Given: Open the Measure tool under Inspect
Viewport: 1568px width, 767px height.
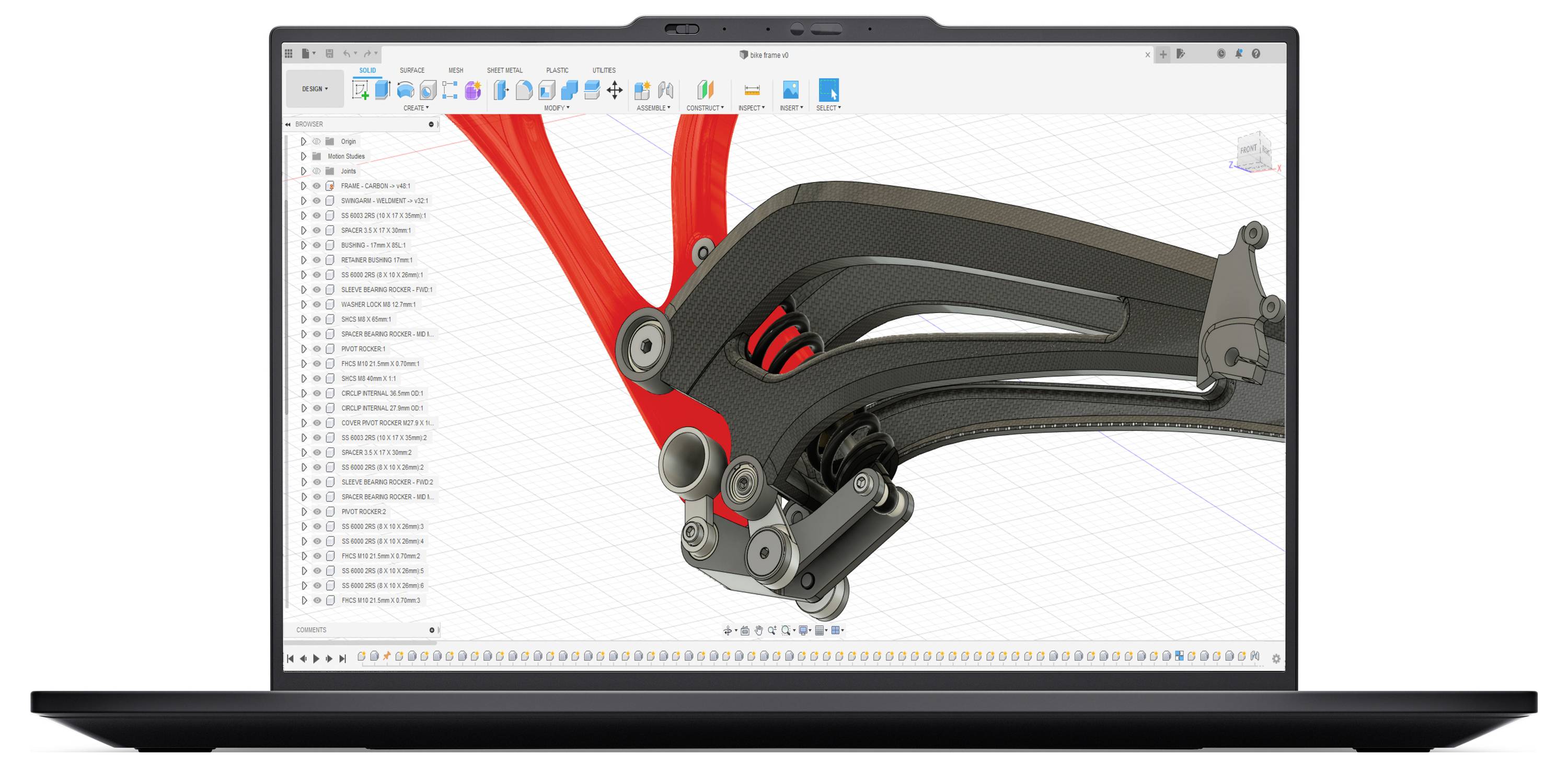Looking at the screenshot, I should (751, 90).
